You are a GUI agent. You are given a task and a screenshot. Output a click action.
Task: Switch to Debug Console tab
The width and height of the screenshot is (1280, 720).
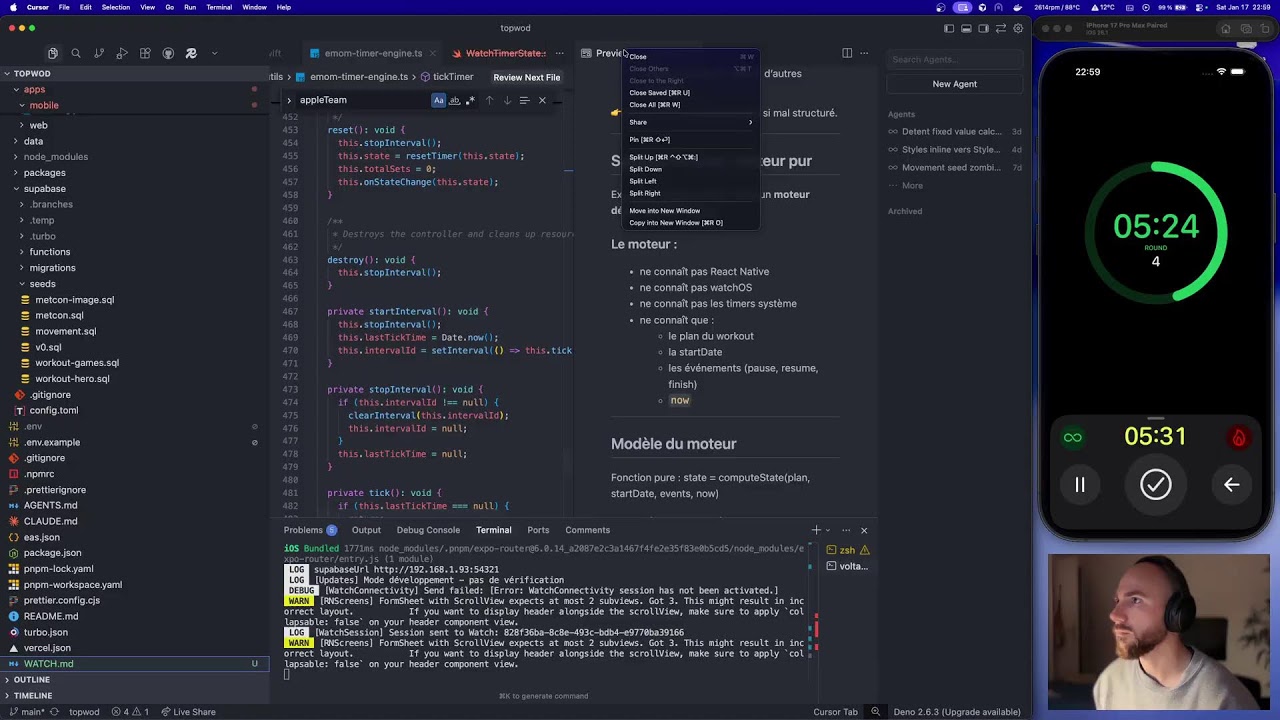[428, 530]
